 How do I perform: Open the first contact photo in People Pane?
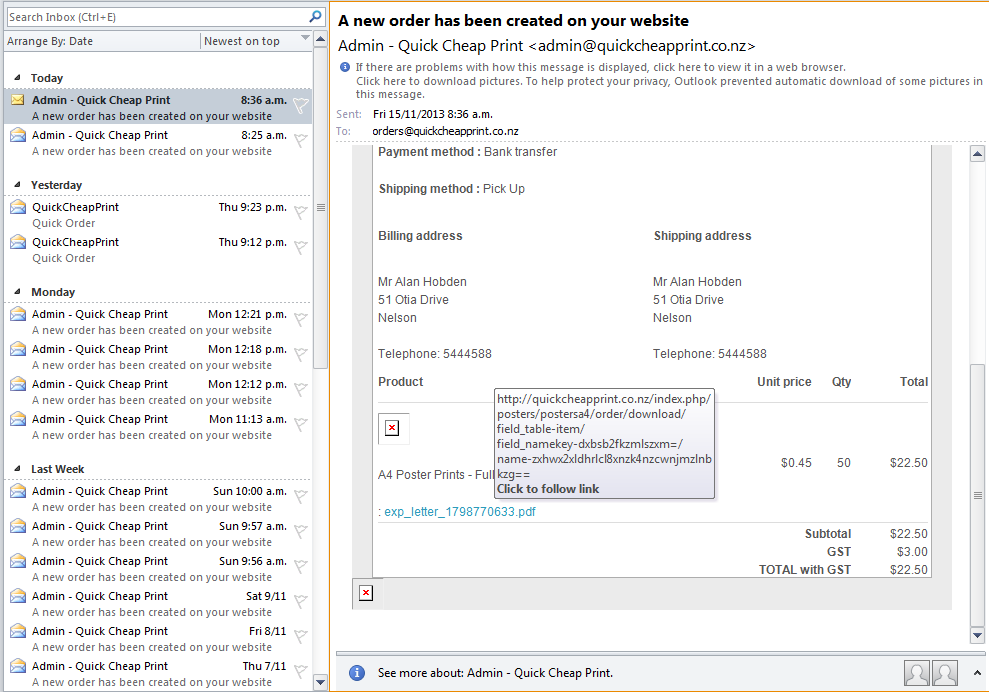(916, 672)
